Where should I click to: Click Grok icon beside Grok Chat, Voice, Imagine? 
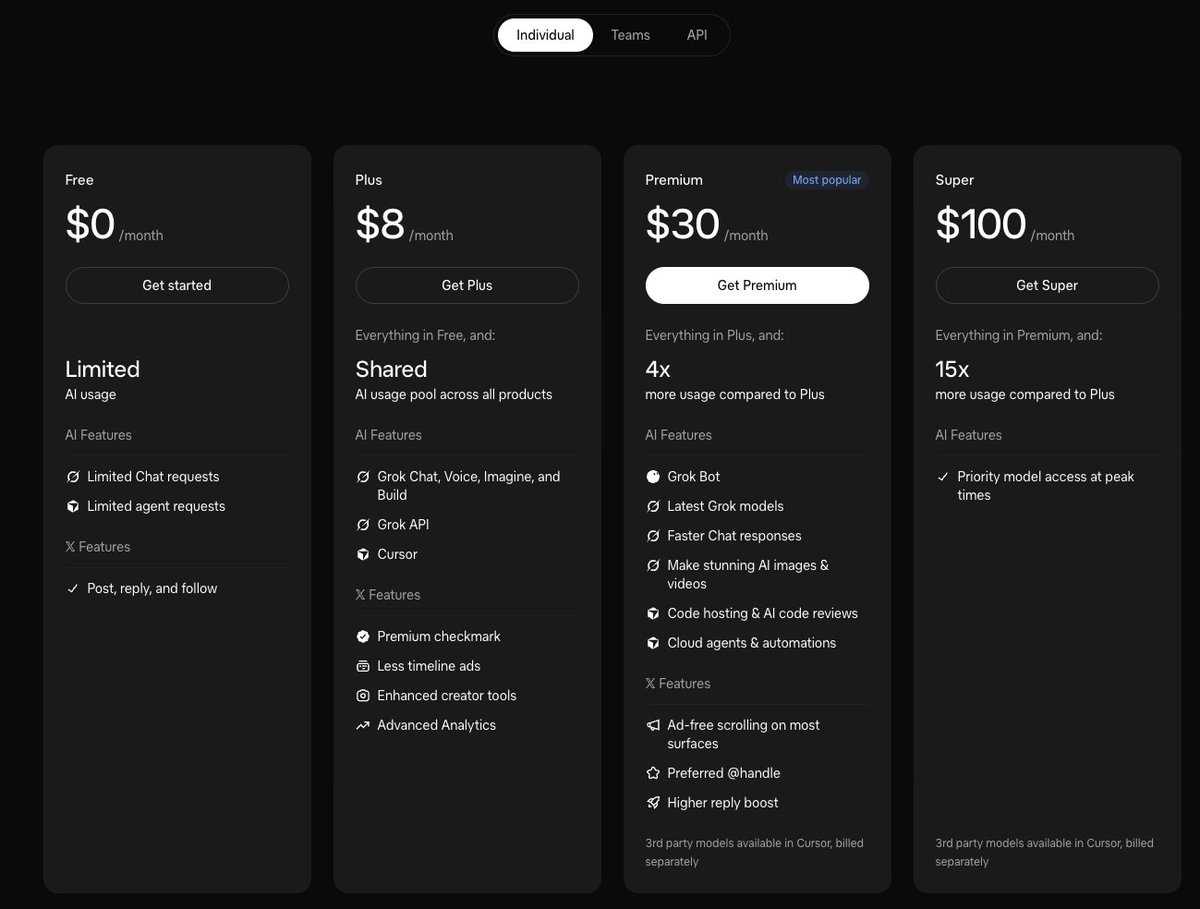coord(363,477)
